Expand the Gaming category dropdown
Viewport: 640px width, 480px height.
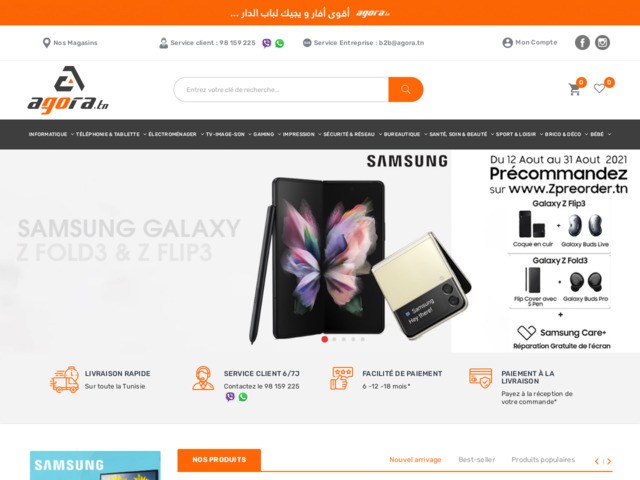coord(267,134)
